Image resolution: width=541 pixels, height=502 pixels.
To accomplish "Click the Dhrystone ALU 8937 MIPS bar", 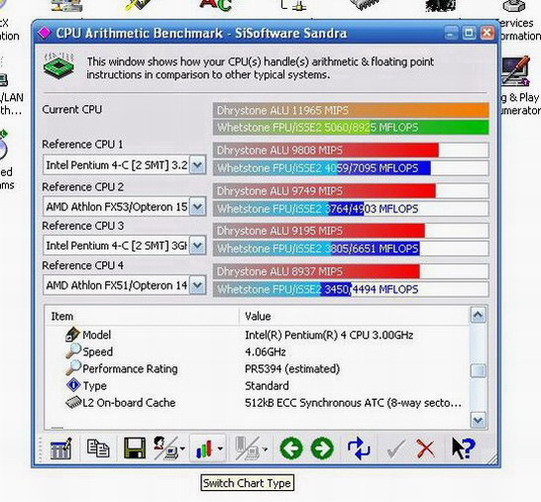I will (x=351, y=272).
